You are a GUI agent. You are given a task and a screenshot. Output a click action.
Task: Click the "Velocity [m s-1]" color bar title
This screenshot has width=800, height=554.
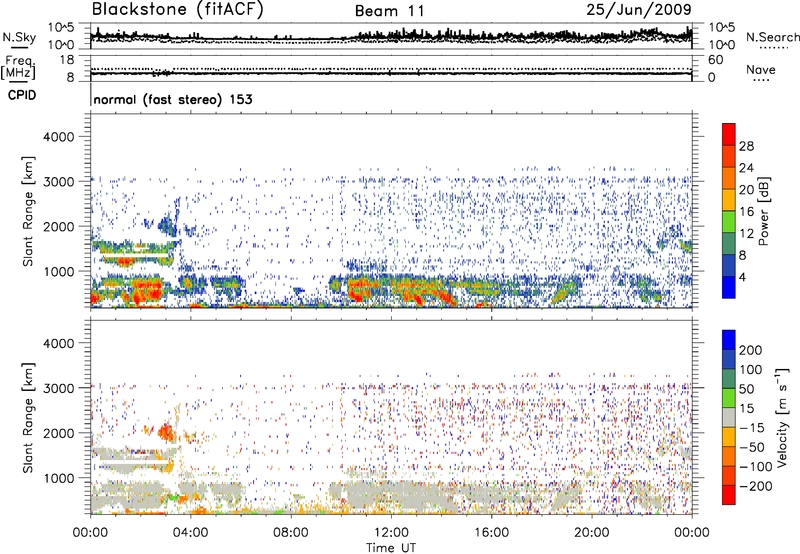click(x=783, y=417)
